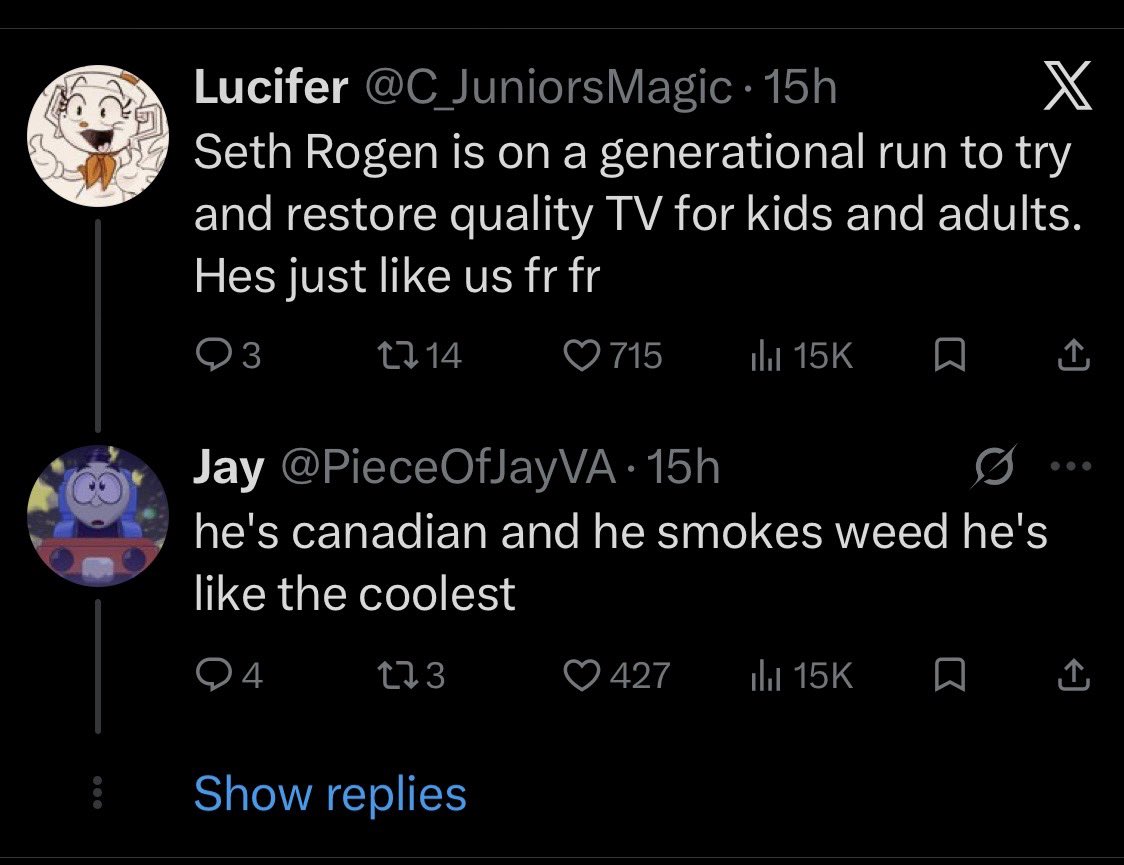Like Lucifer's tweet with 715 likes

point(581,356)
